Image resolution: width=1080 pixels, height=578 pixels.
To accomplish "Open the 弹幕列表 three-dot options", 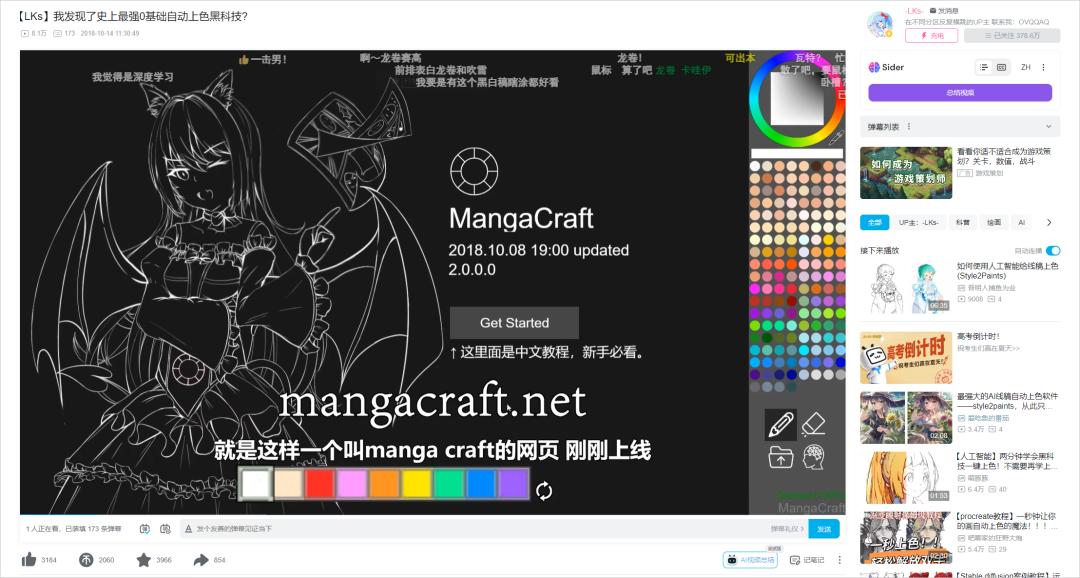I will tap(909, 127).
